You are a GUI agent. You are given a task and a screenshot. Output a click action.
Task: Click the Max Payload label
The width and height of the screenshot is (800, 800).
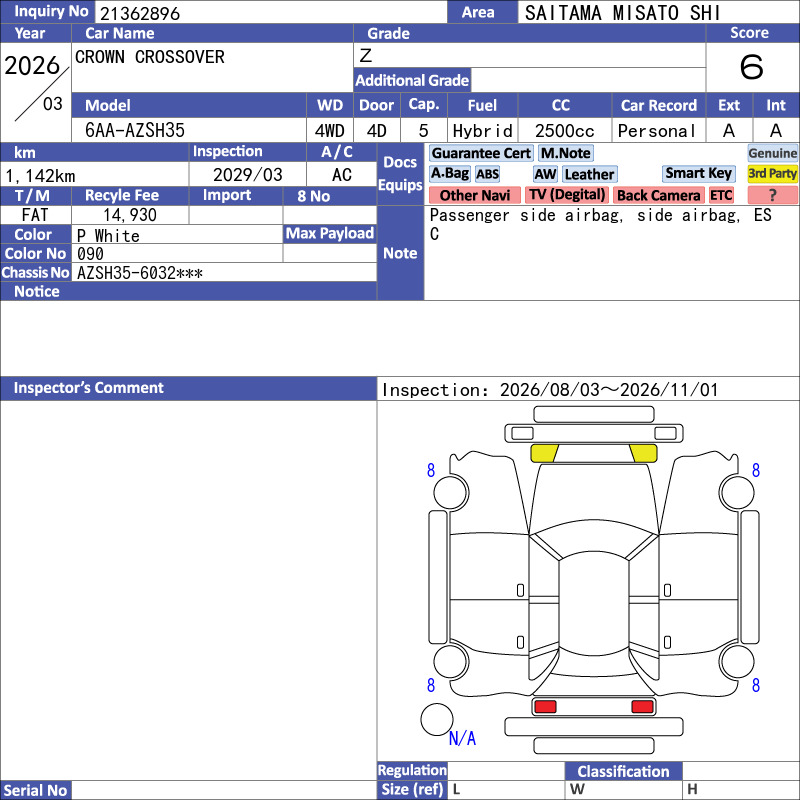[x=330, y=233]
